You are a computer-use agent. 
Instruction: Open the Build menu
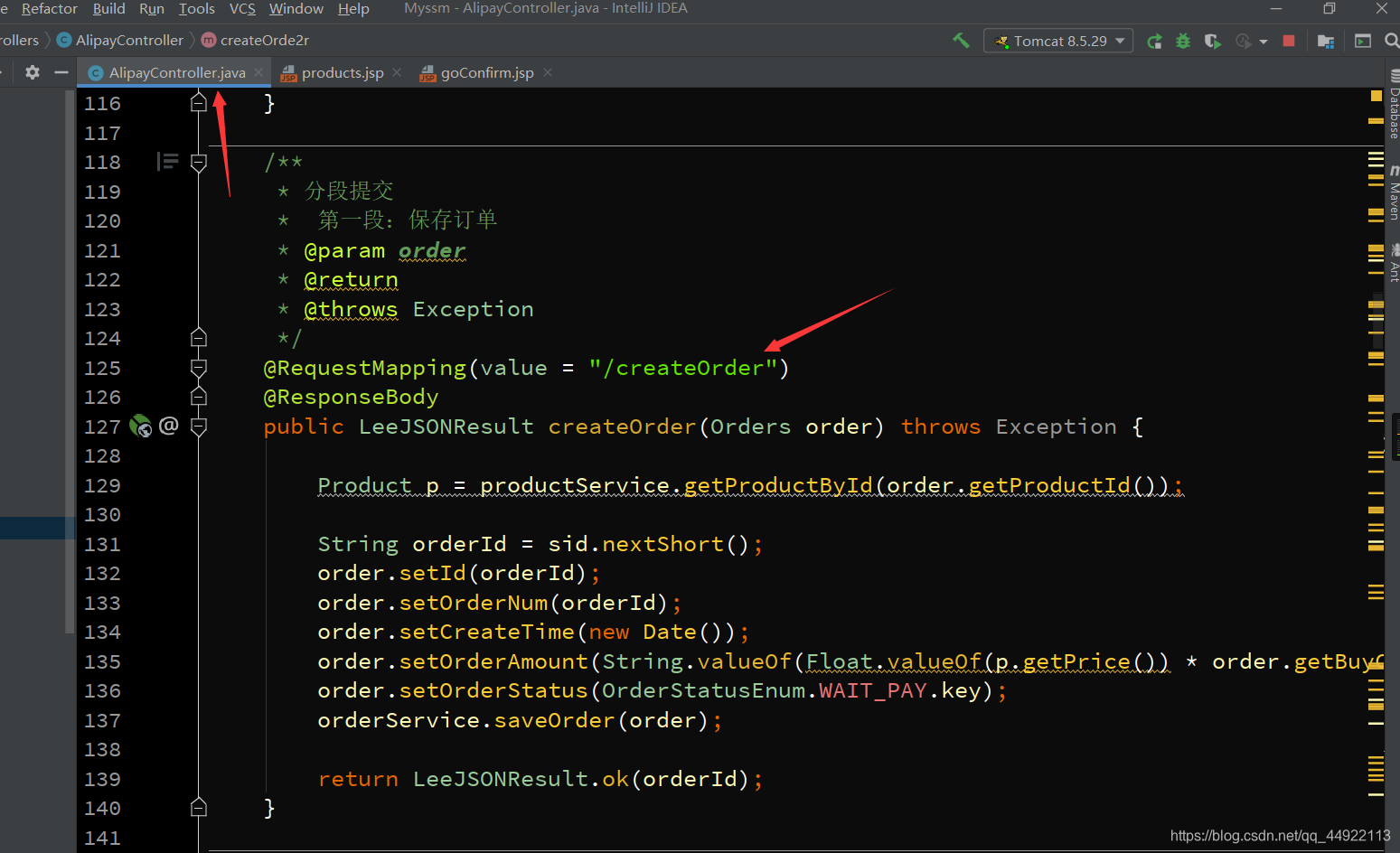(109, 8)
